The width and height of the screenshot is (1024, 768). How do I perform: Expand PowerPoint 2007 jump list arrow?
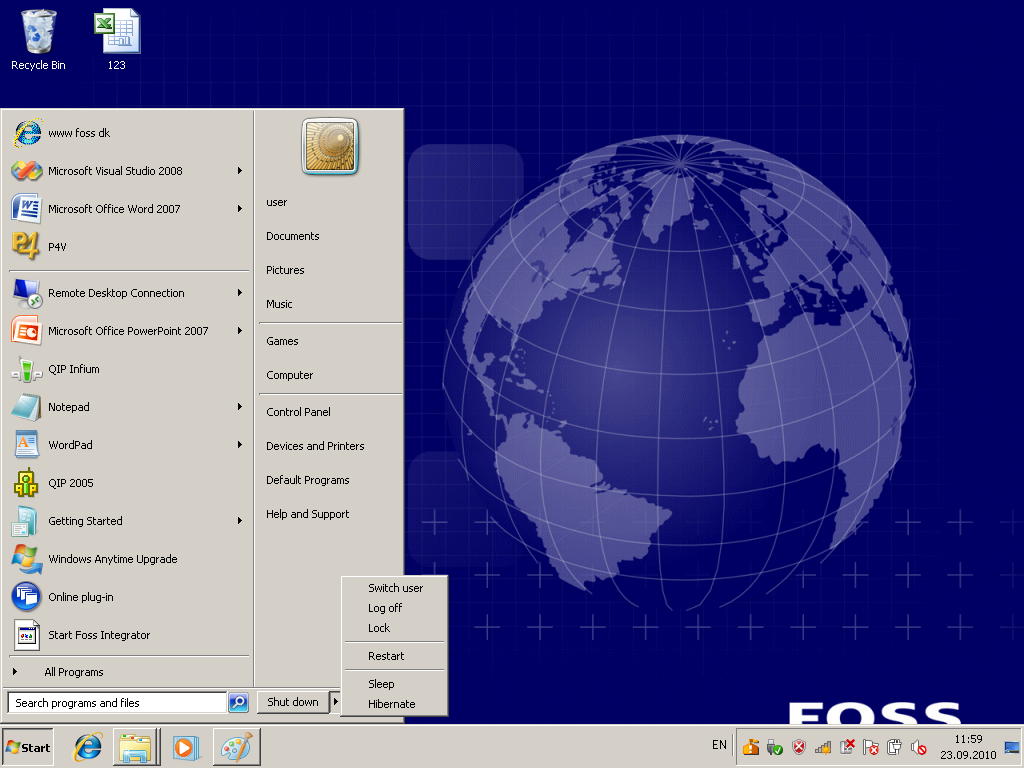[240, 331]
